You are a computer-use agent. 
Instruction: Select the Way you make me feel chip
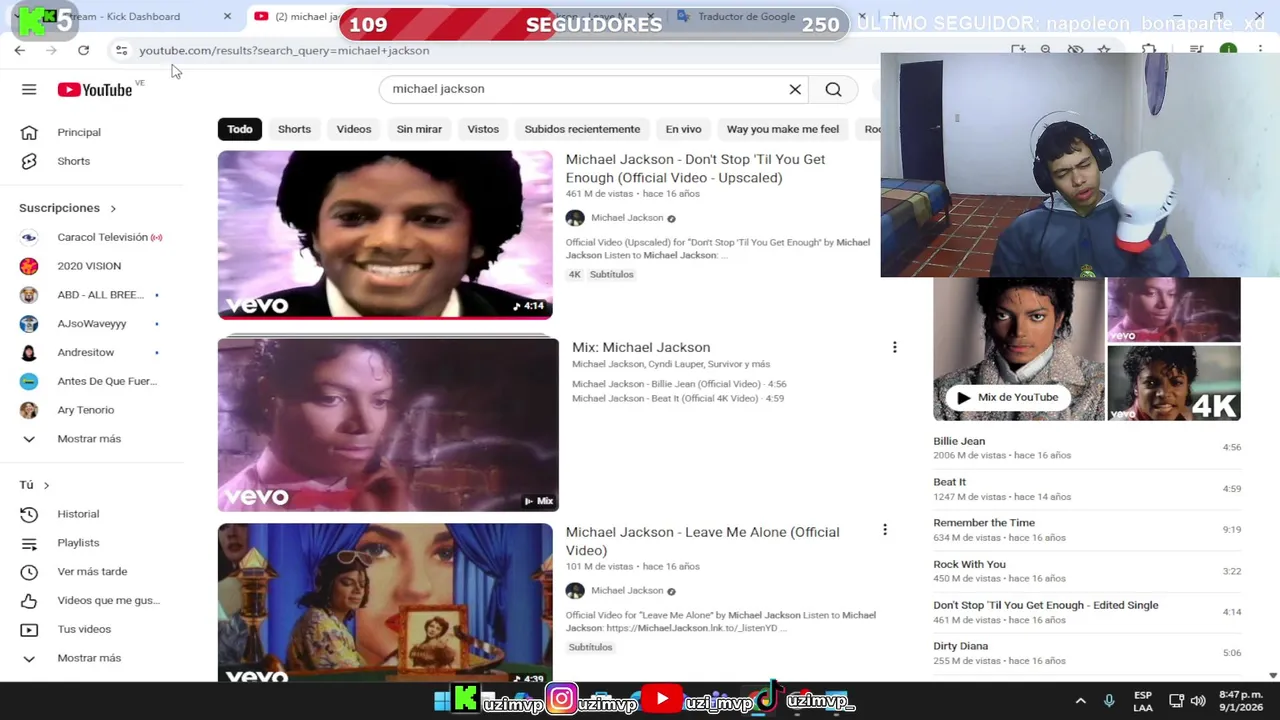coord(783,129)
